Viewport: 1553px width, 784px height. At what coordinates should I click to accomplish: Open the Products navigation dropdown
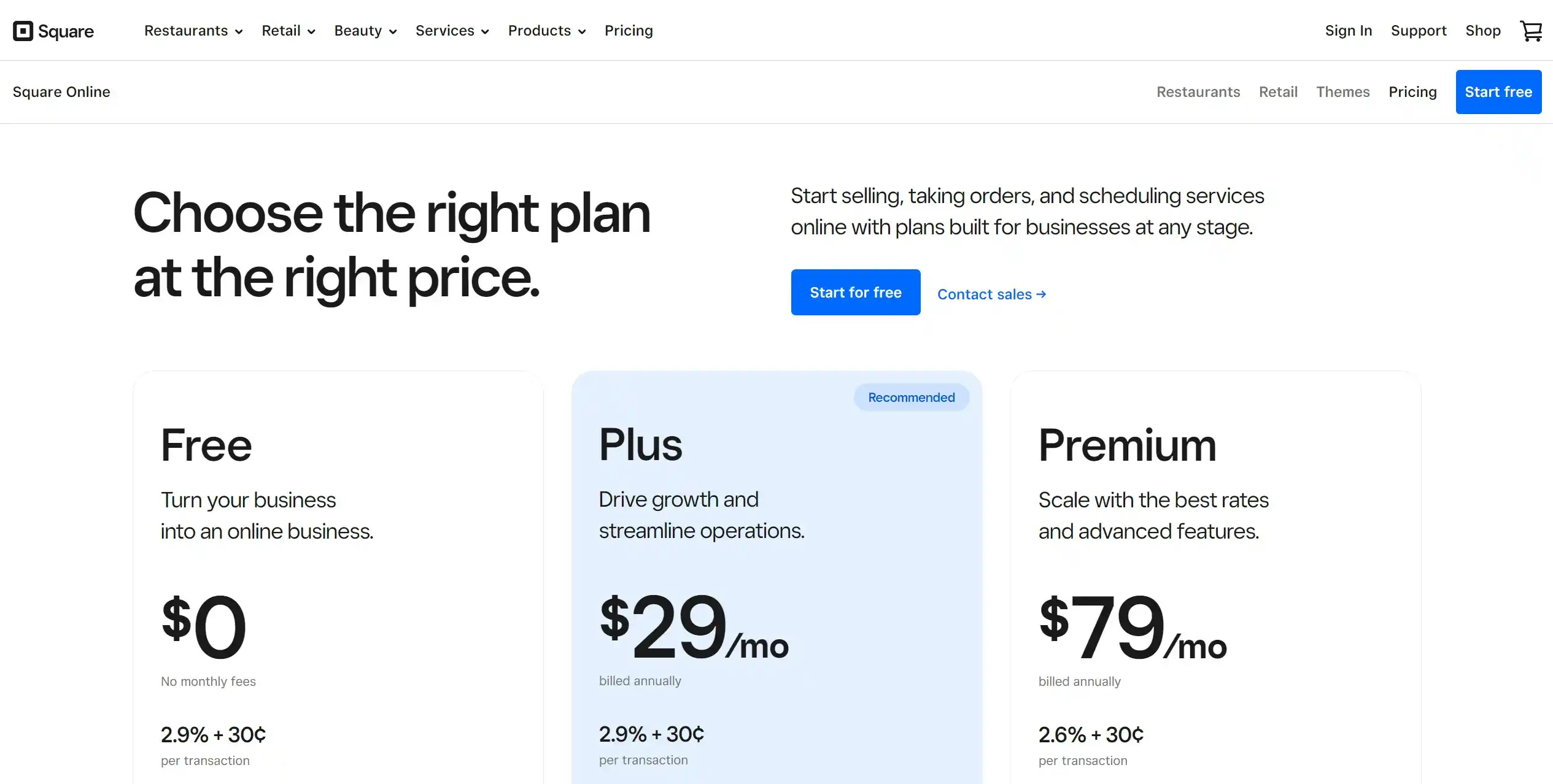[547, 30]
